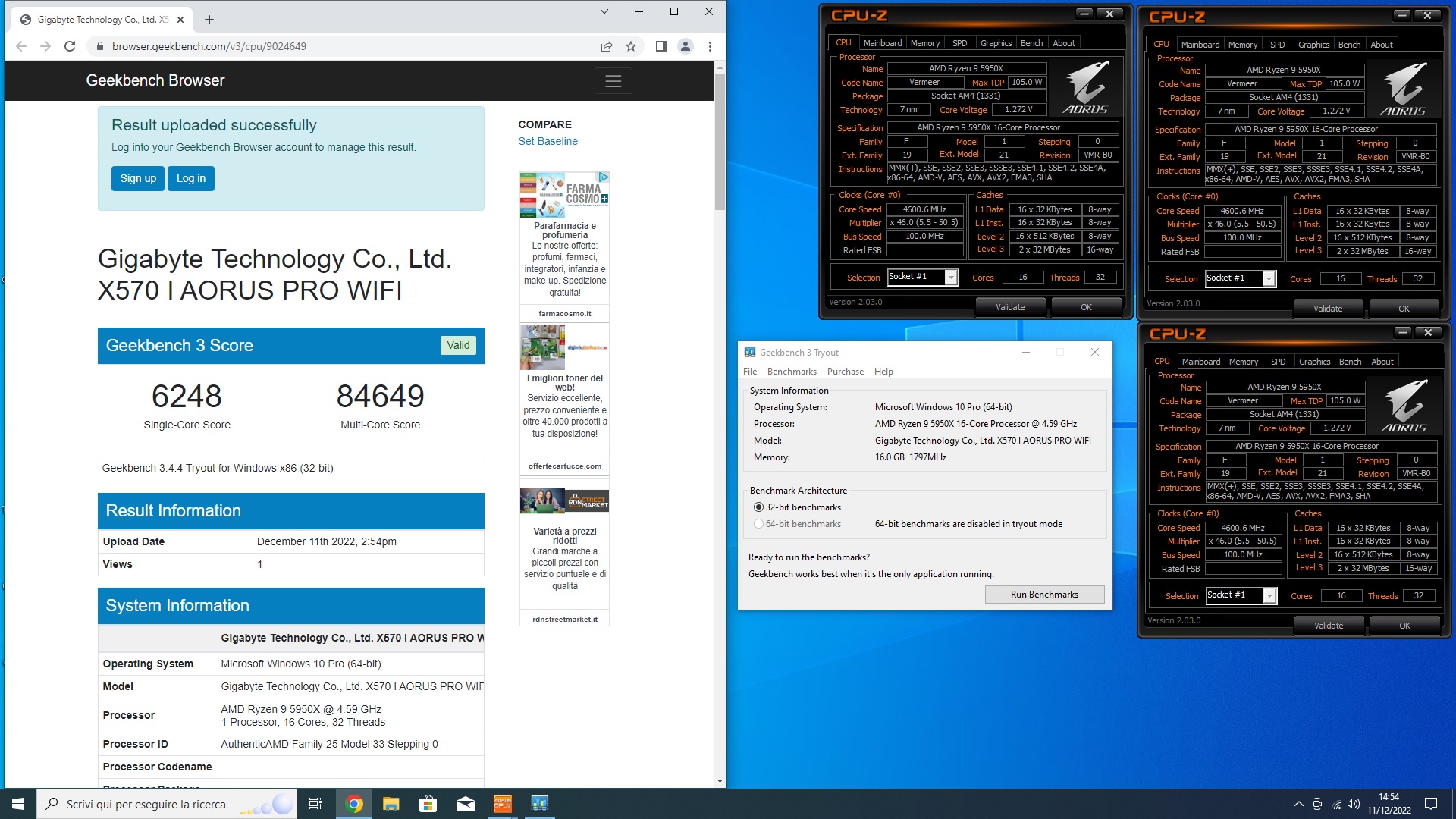Switch to Memory tab in top-left CPU-Z

coord(925,43)
